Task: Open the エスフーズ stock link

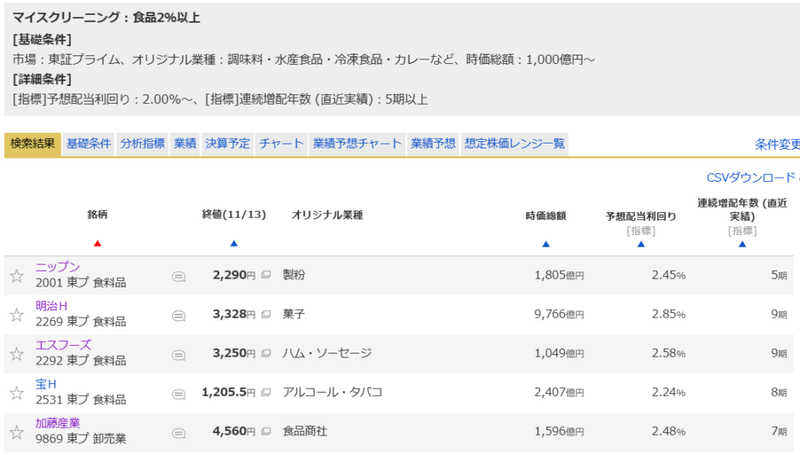Action: pyautogui.click(x=63, y=345)
